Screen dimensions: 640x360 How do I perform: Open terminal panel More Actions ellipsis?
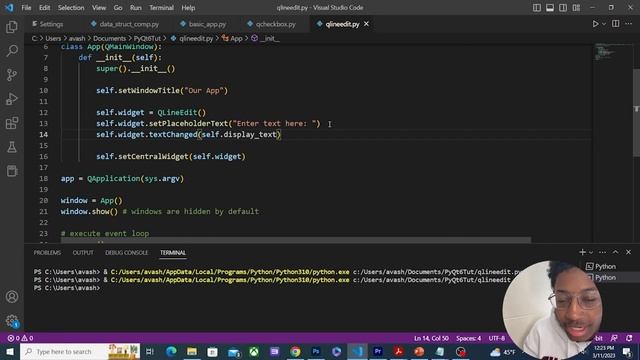[x=602, y=252]
